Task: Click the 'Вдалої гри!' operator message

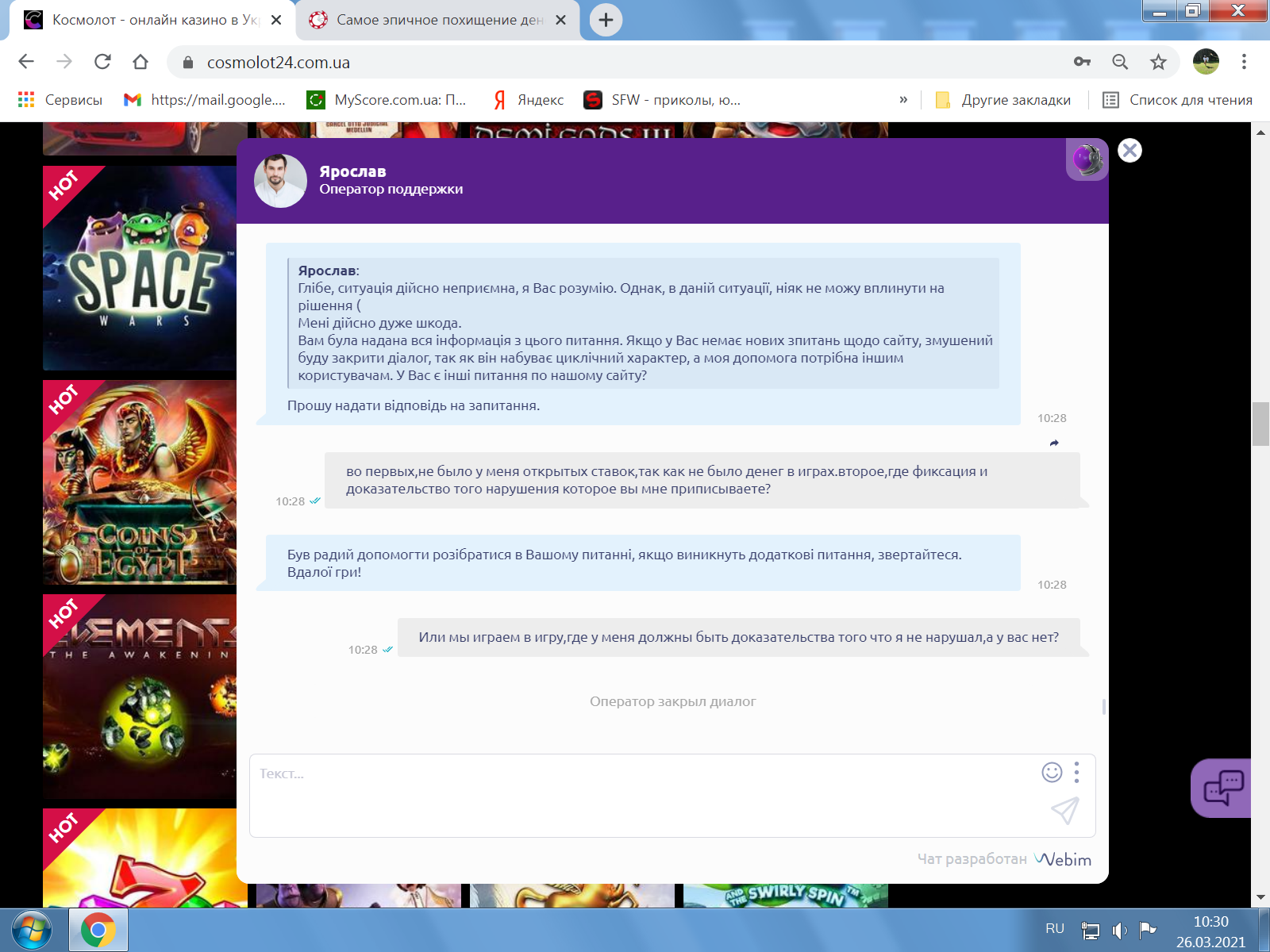Action: pos(324,572)
